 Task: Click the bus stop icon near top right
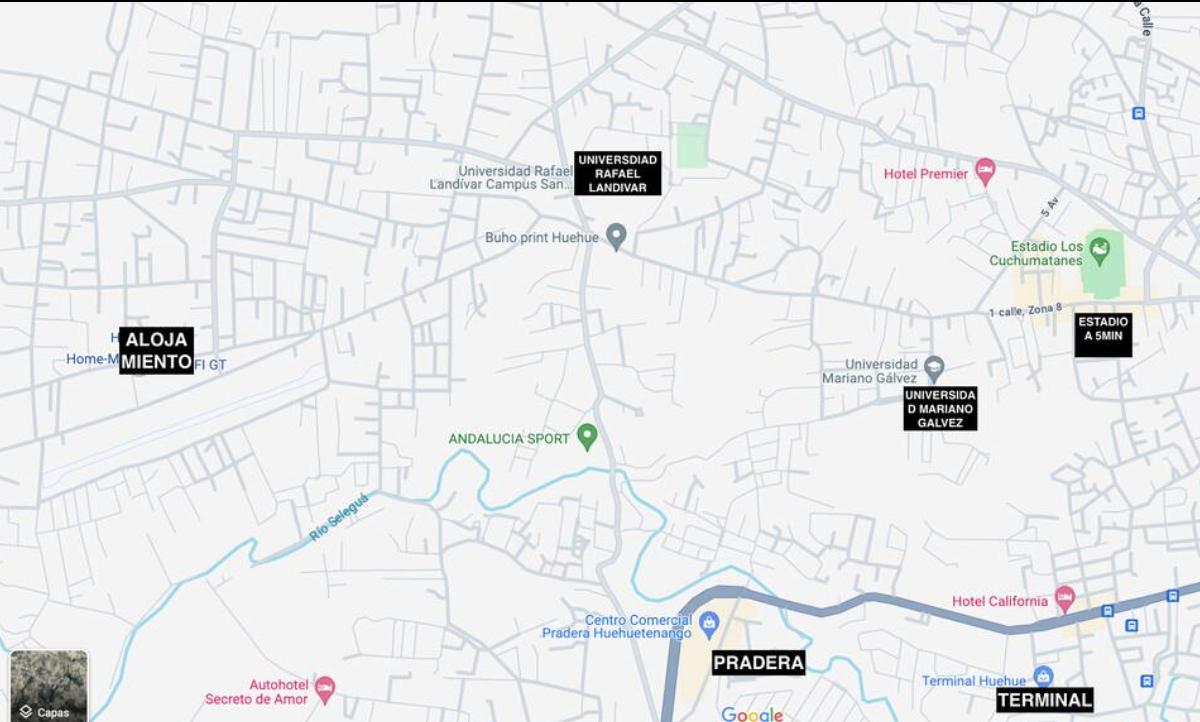(x=1138, y=113)
